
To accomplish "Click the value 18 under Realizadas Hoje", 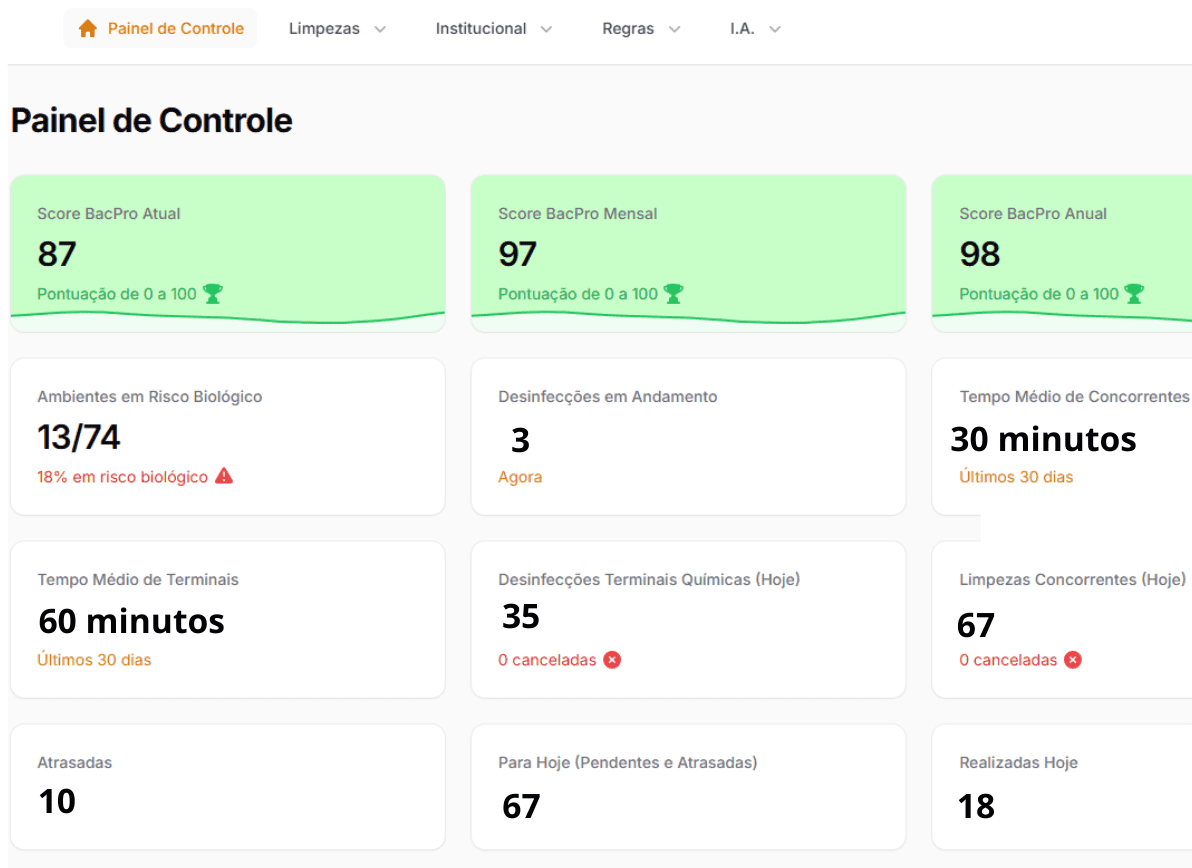I will click(x=975, y=806).
